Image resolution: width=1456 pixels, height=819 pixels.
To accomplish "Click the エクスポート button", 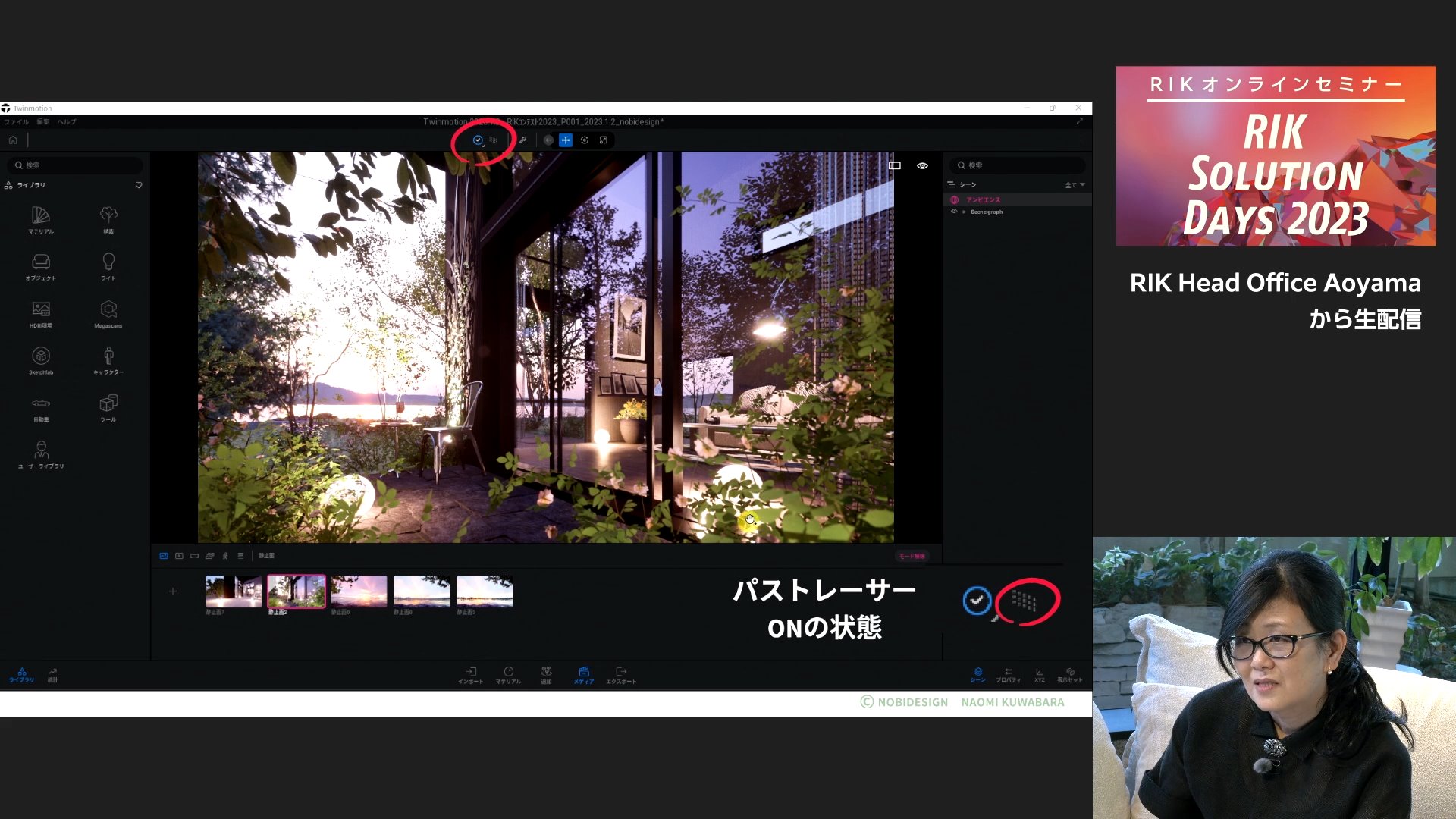I will pyautogui.click(x=621, y=675).
